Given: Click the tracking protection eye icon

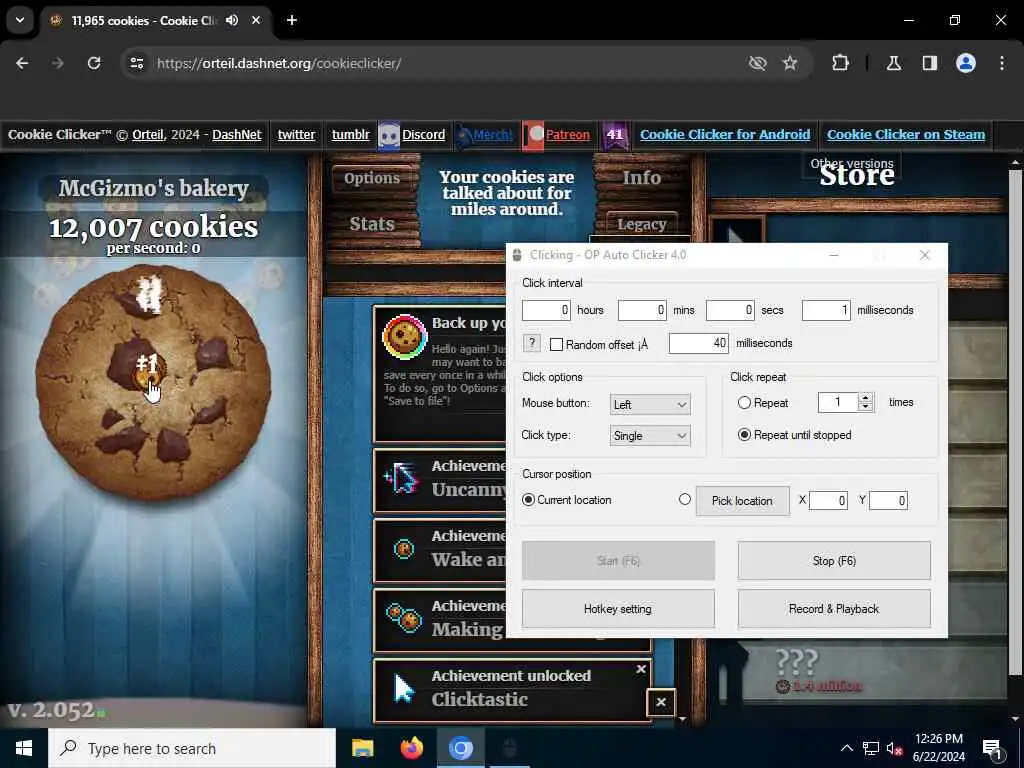Looking at the screenshot, I should (757, 63).
